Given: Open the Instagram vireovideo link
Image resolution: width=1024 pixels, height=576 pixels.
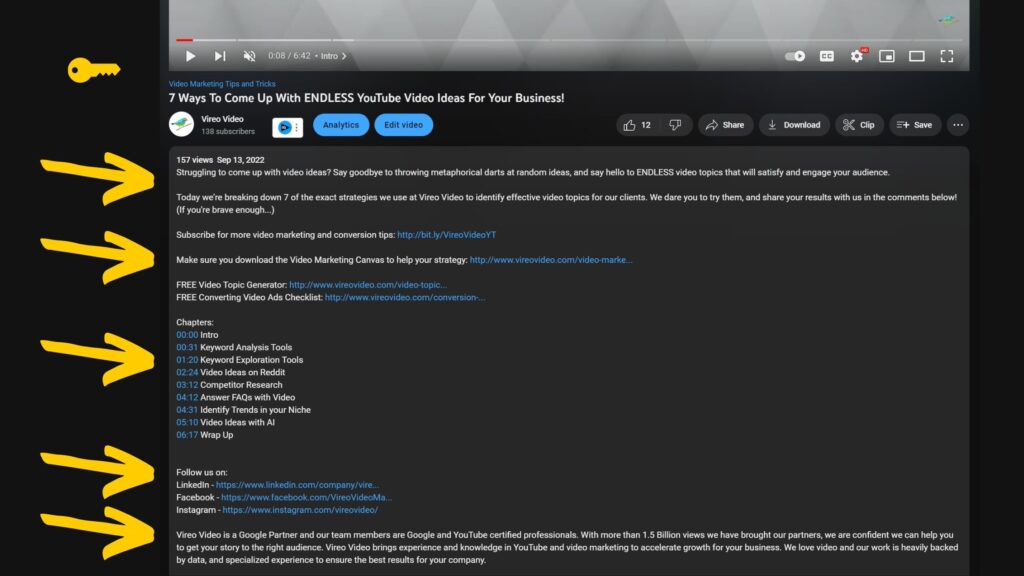Looking at the screenshot, I should (300, 509).
